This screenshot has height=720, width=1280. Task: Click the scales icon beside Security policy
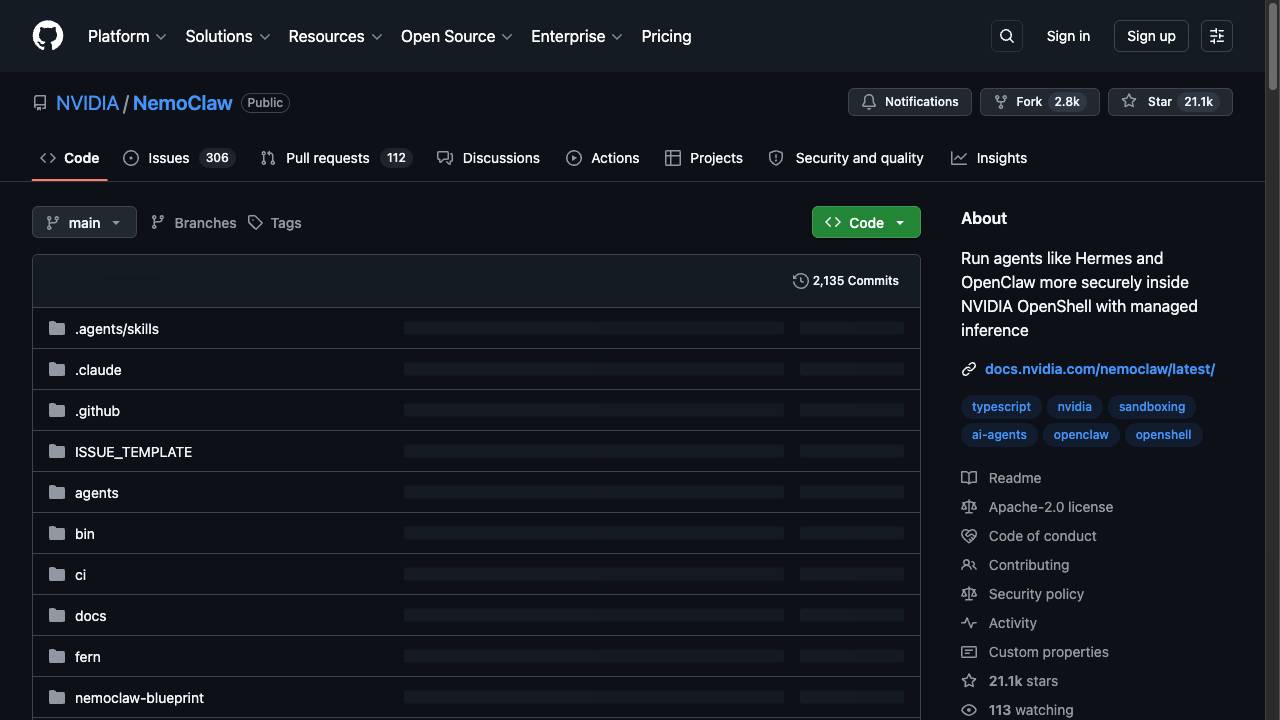[x=969, y=594]
